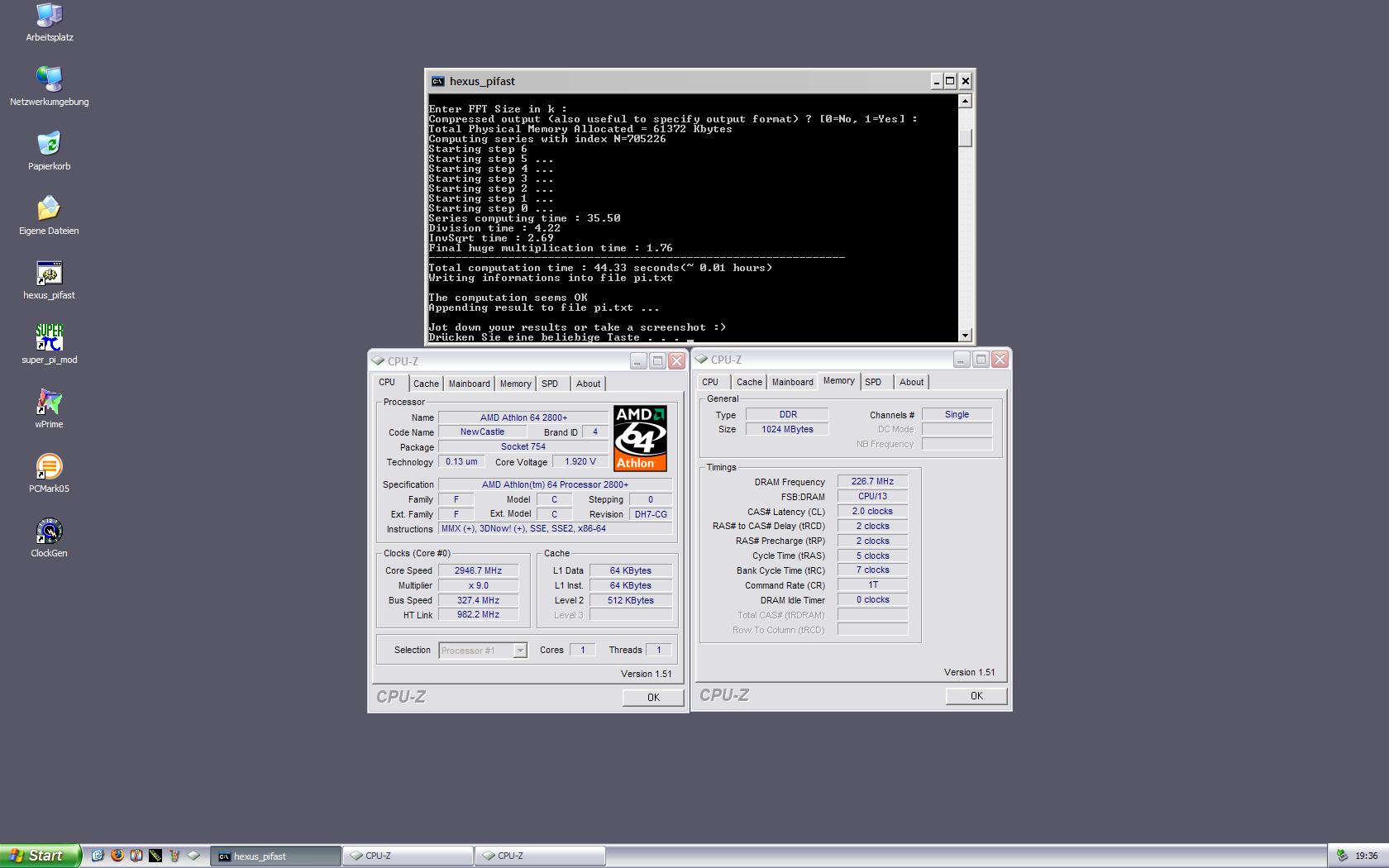Viewport: 1389px width, 868px height.
Task: Switch to hexus_pifast taskbar button
Action: 276,856
